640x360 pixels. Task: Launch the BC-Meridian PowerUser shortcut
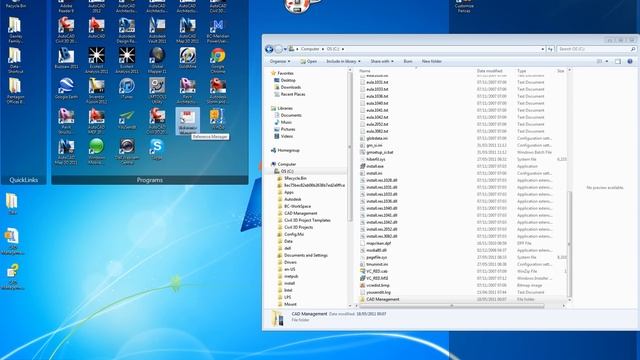[x=218, y=31]
